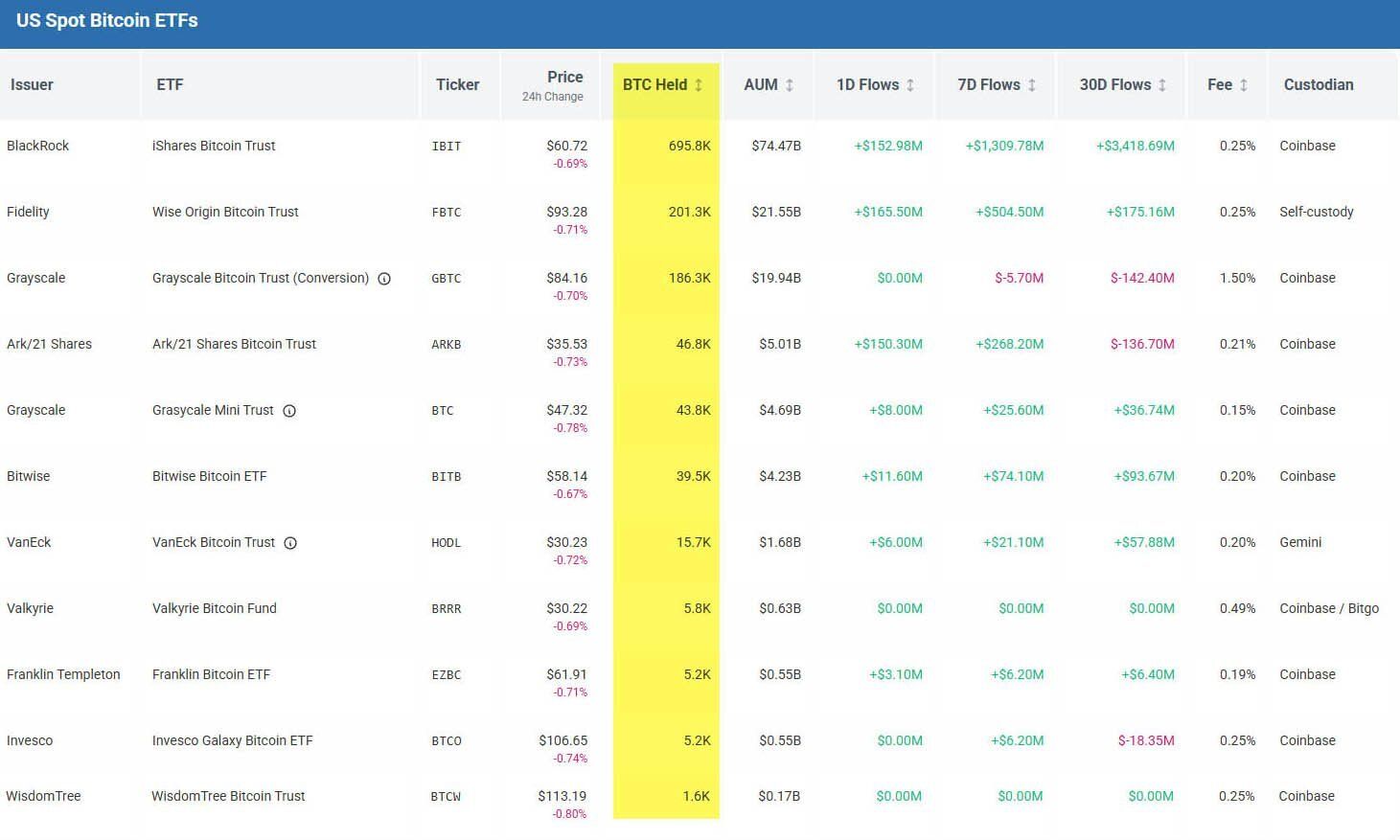Click the +$1,309.78M 7D flow value
The width and height of the screenshot is (1400, 840).
point(1004,146)
